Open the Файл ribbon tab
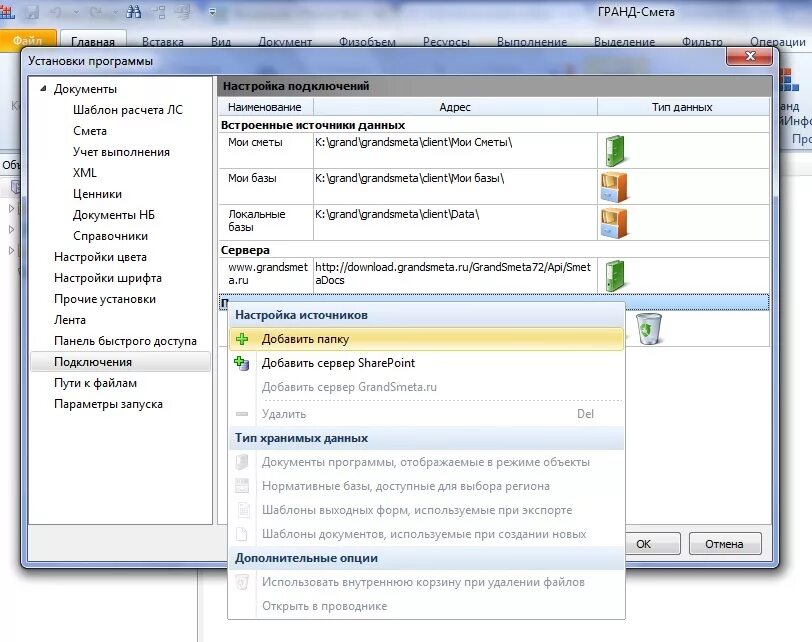 tap(28, 40)
